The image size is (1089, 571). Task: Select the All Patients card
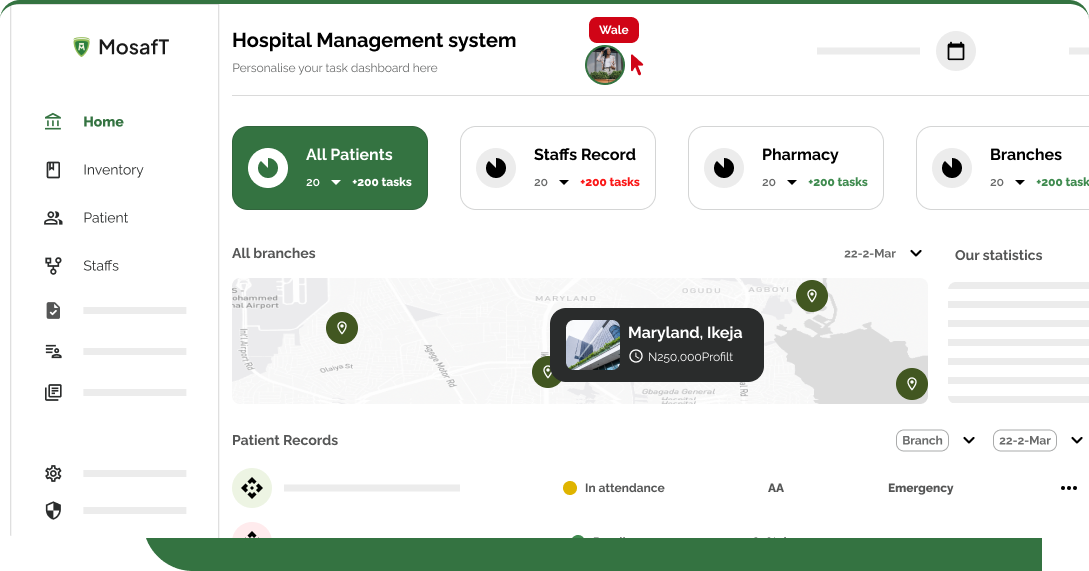coord(330,167)
